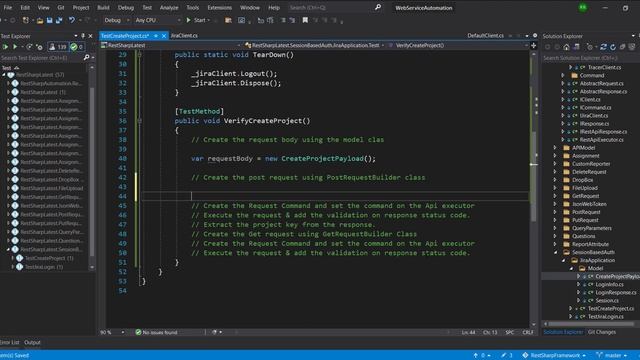Toggle the passed tests filter showing 0
The width and height of the screenshot is (640, 360).
77,47
